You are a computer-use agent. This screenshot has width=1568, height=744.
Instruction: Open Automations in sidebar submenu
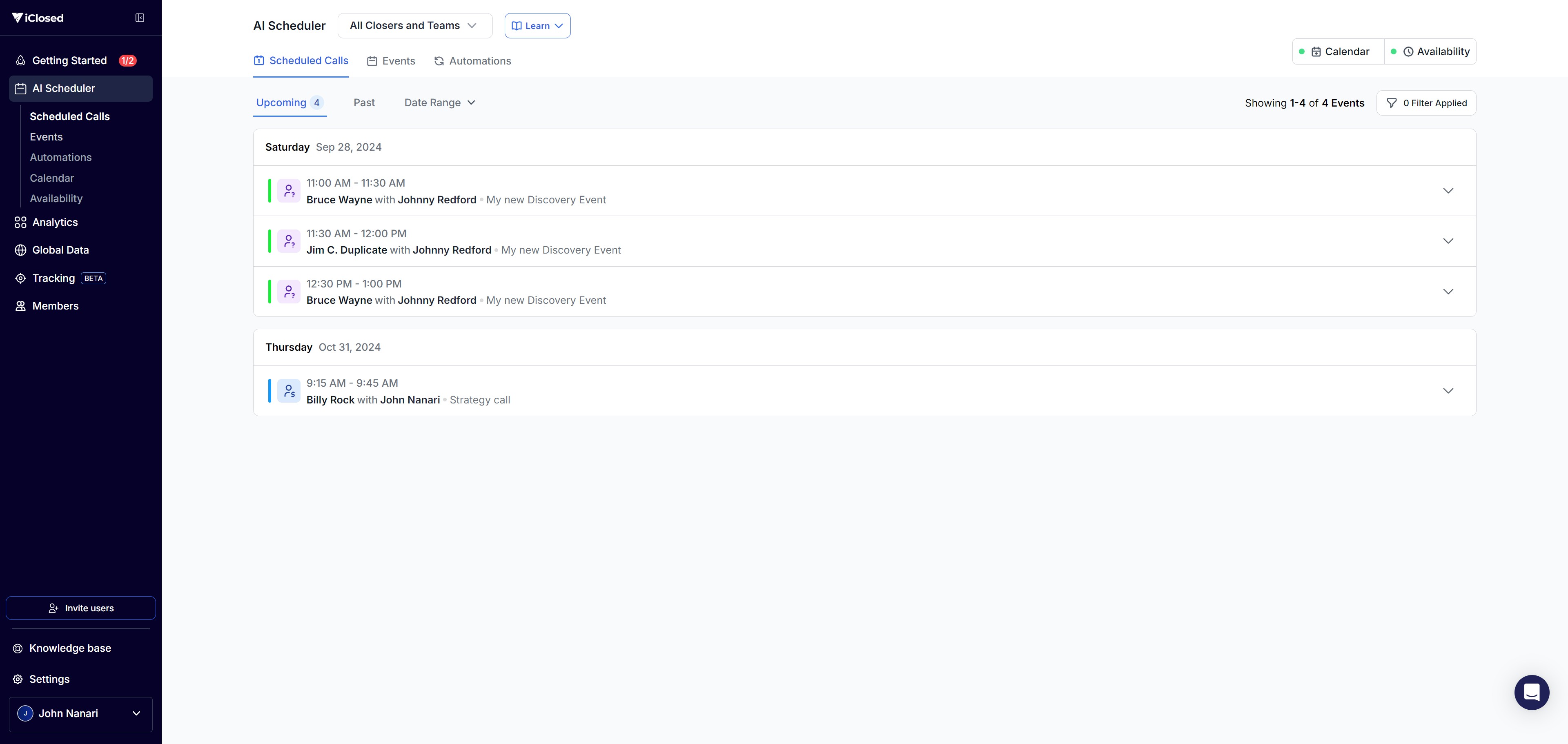tap(60, 158)
